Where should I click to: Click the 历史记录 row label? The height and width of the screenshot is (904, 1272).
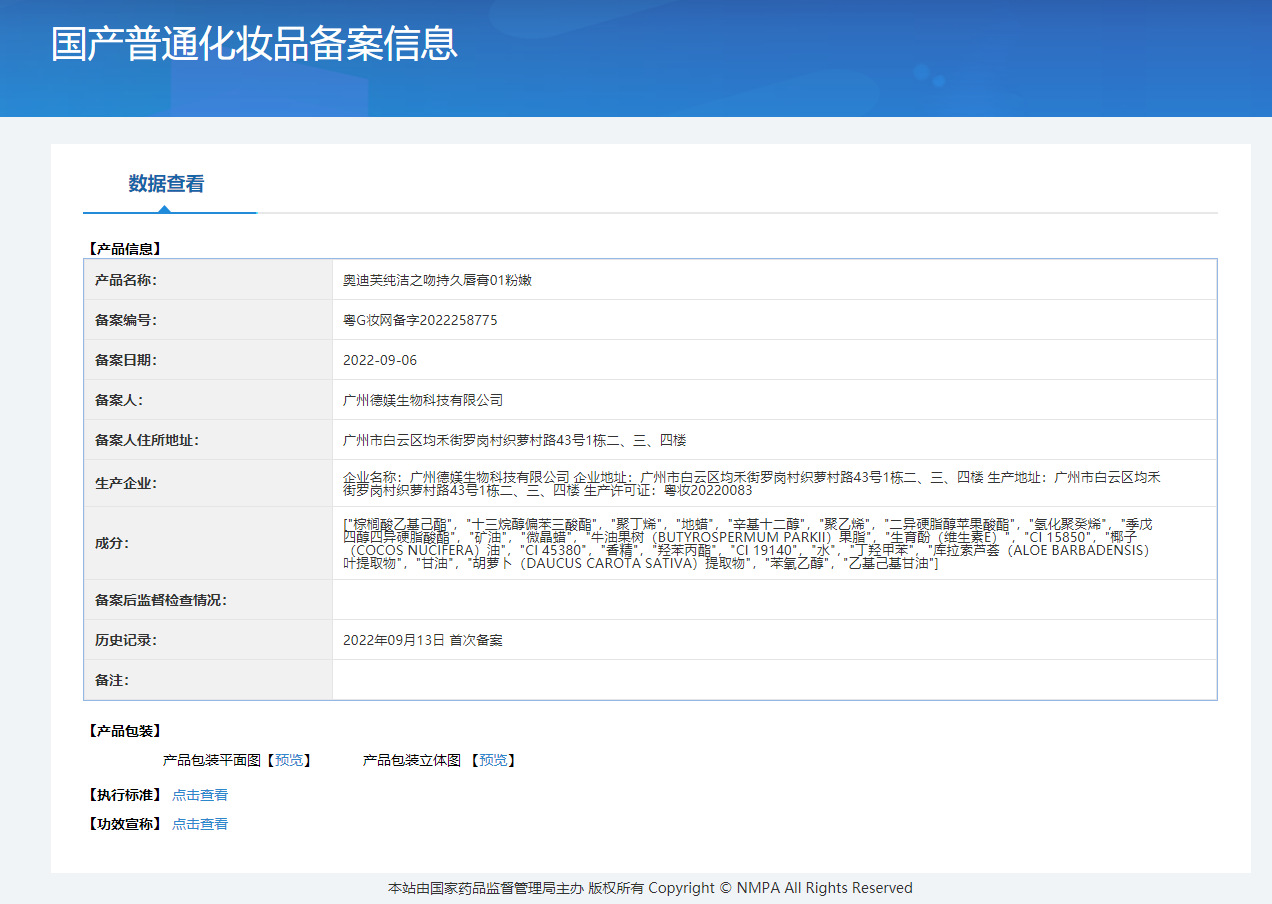[x=126, y=640]
